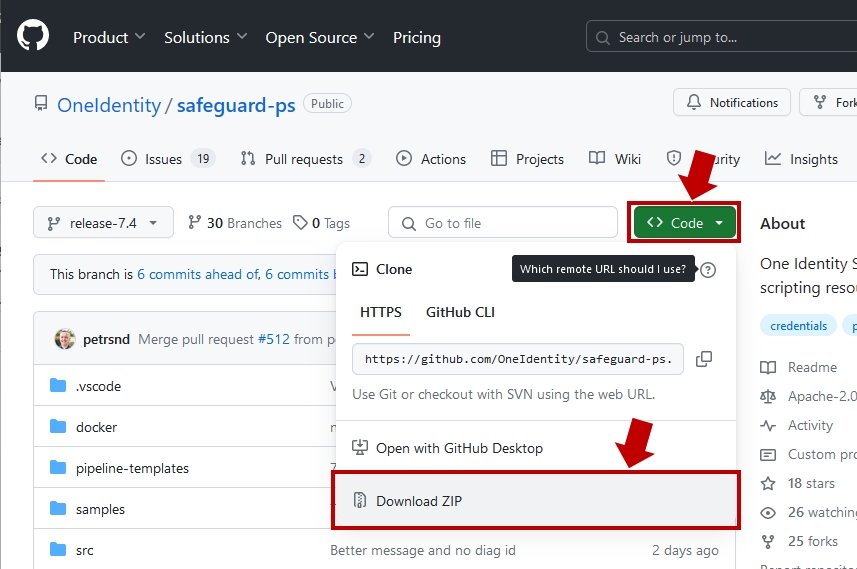Open the pipeline-templates folder
Screen dimensions: 857x569
[132, 468]
